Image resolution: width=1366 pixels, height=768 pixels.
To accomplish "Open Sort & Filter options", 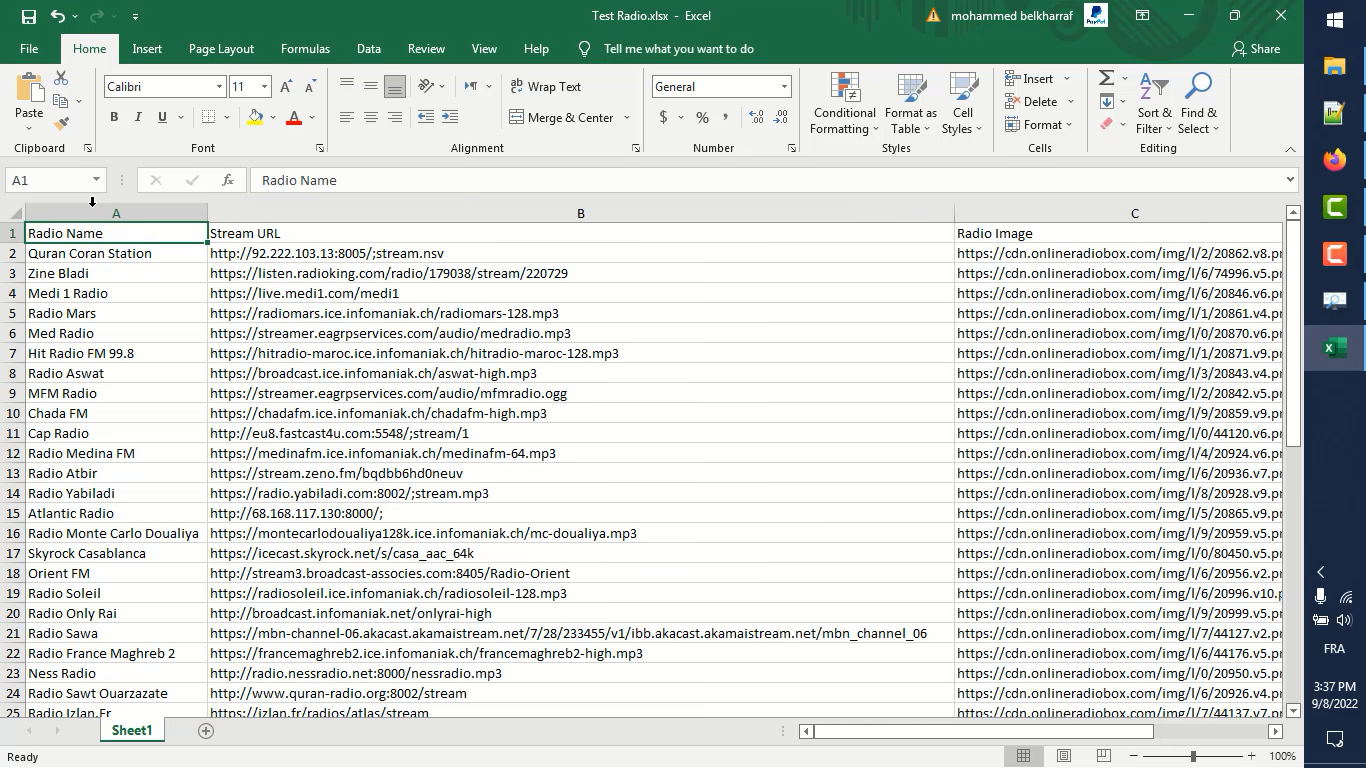I will coord(1154,103).
